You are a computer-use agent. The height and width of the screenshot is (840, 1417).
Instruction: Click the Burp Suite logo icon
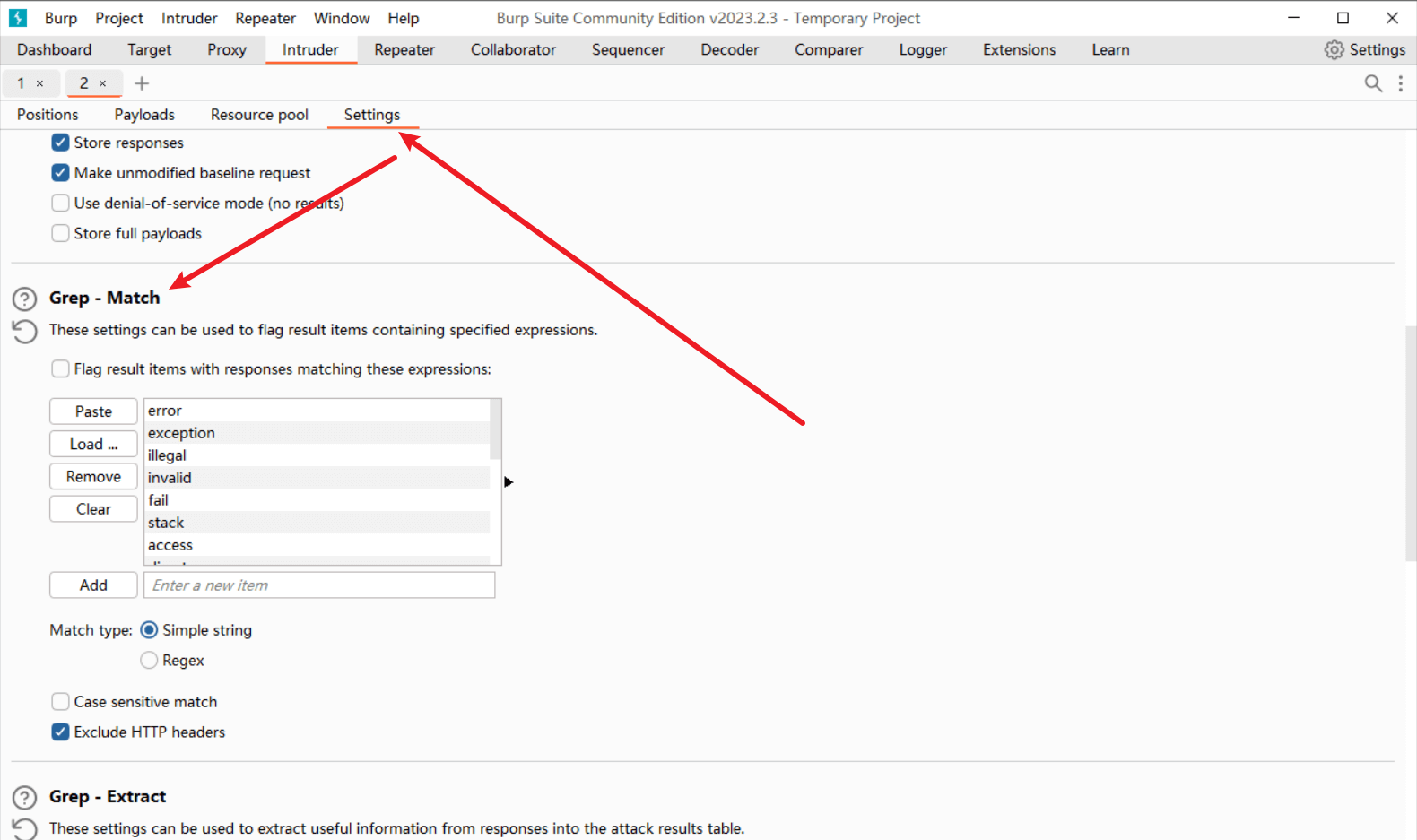(18, 18)
